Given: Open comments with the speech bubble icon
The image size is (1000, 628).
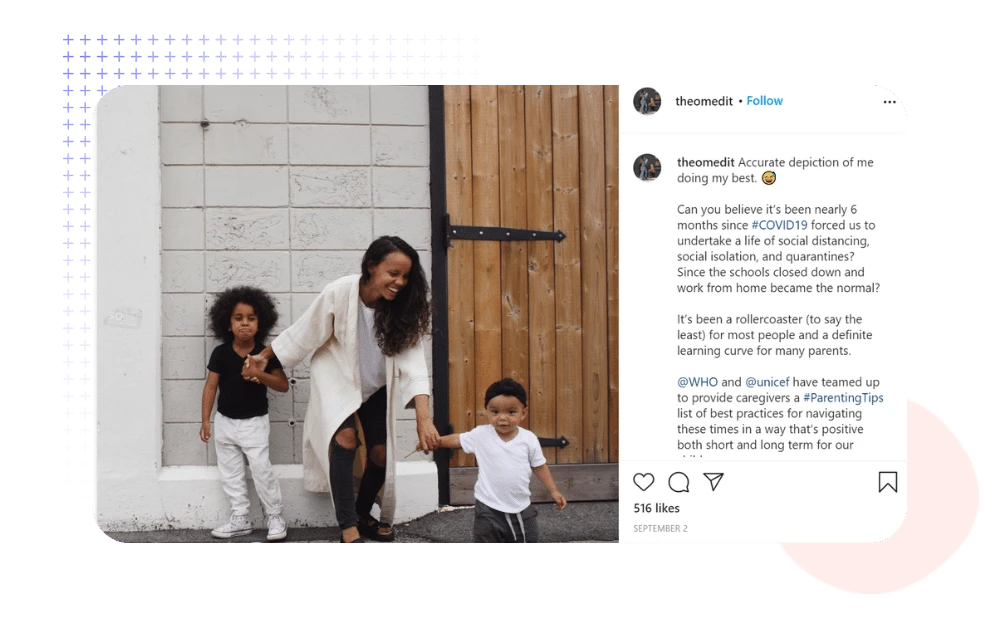Looking at the screenshot, I should point(679,482).
